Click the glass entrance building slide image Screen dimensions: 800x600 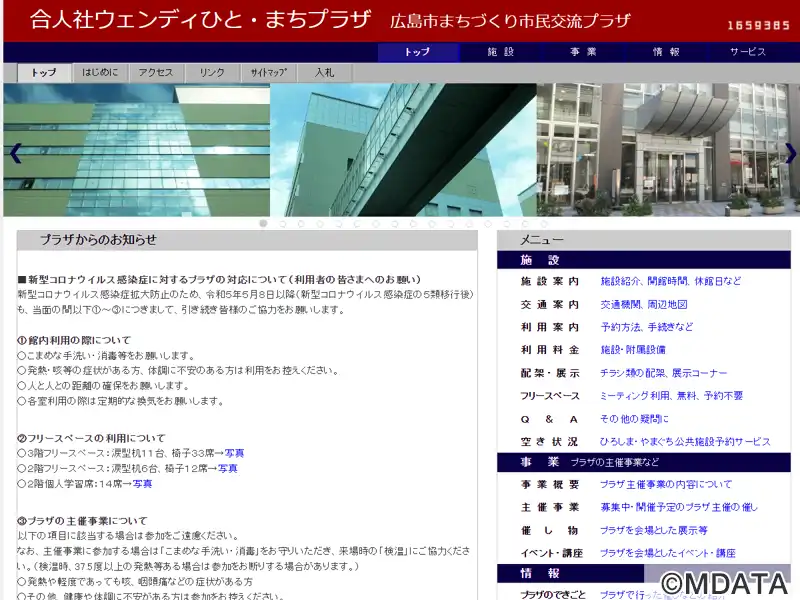pyautogui.click(x=668, y=150)
